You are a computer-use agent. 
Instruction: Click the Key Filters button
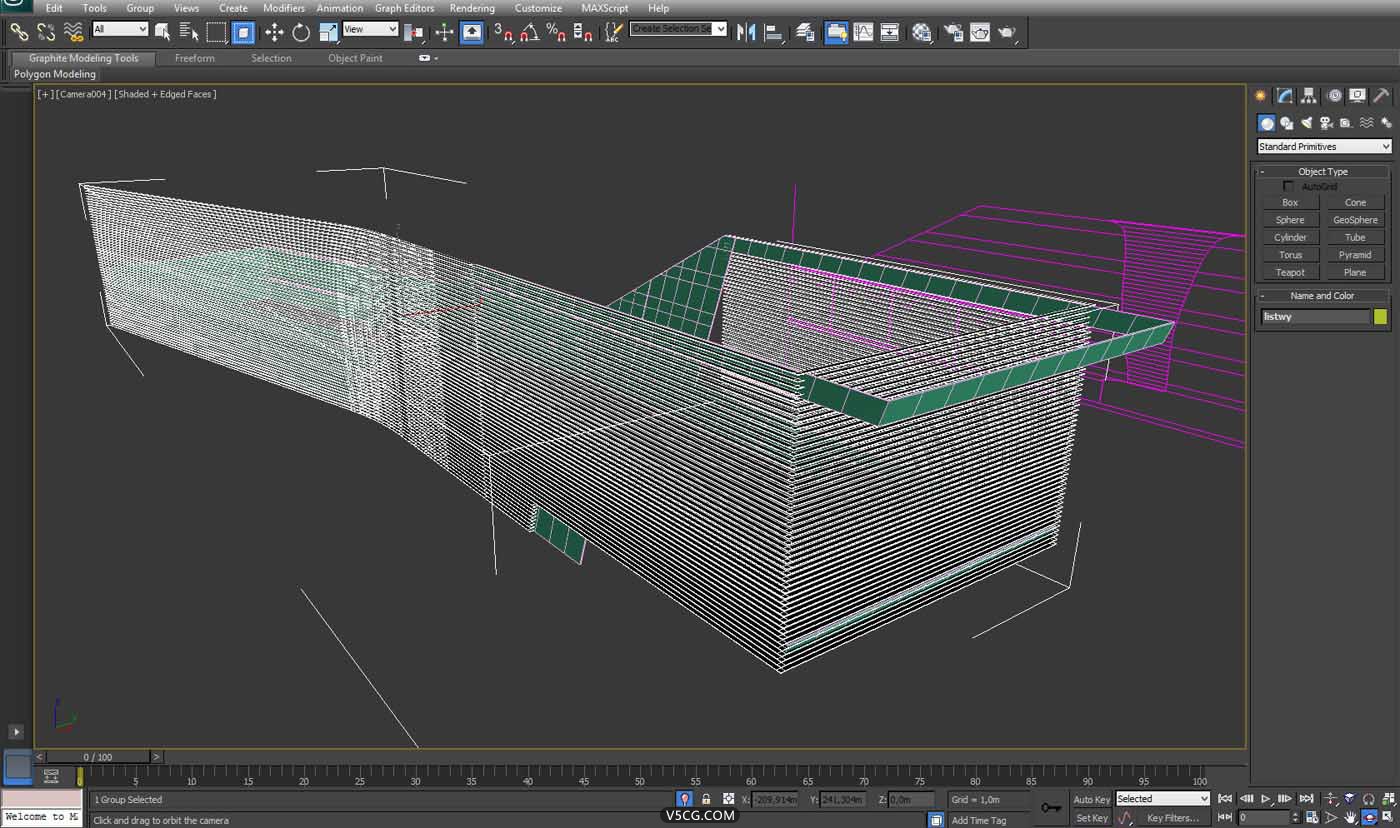point(1174,818)
